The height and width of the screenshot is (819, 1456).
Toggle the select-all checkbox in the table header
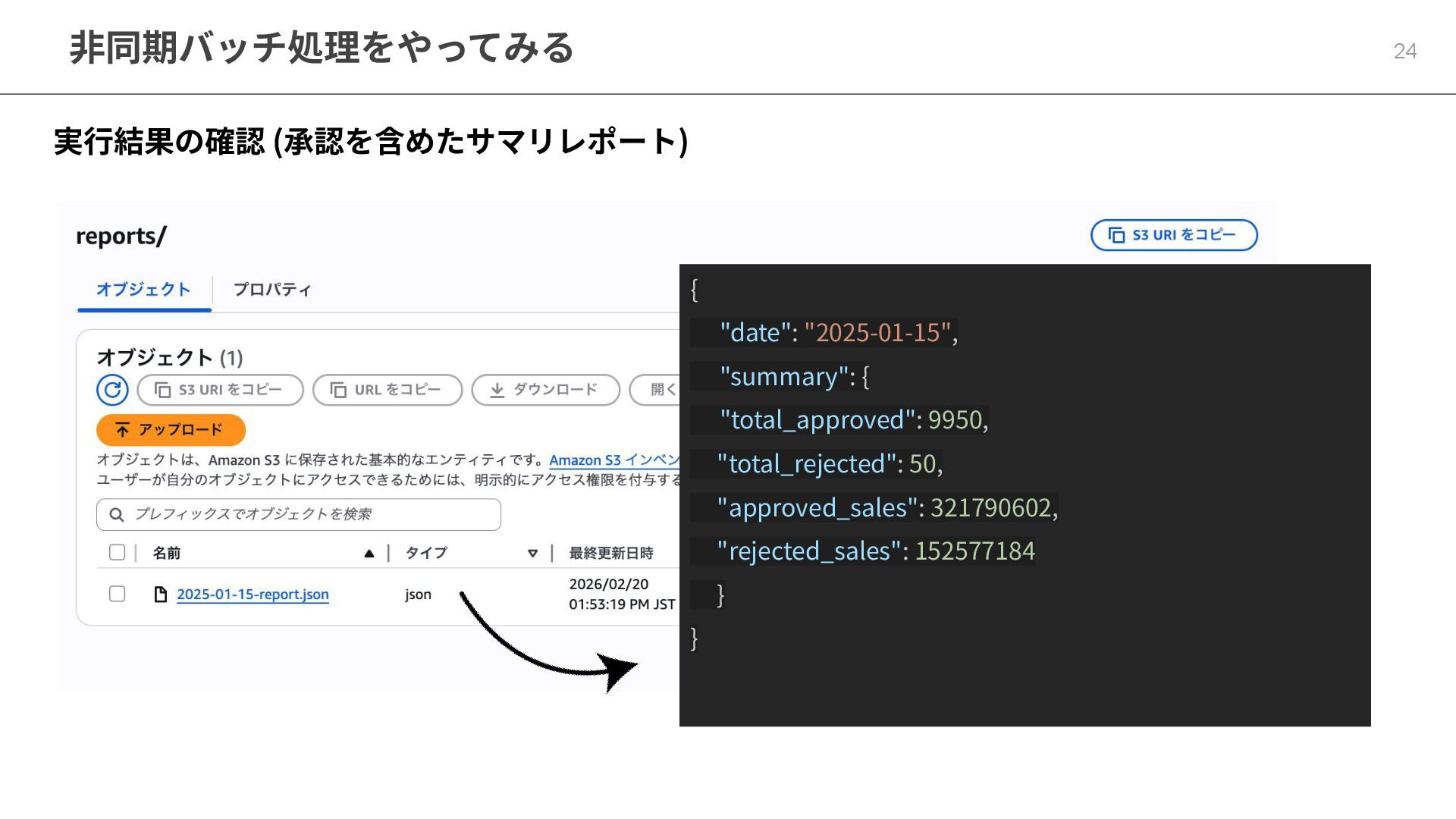pyautogui.click(x=117, y=553)
